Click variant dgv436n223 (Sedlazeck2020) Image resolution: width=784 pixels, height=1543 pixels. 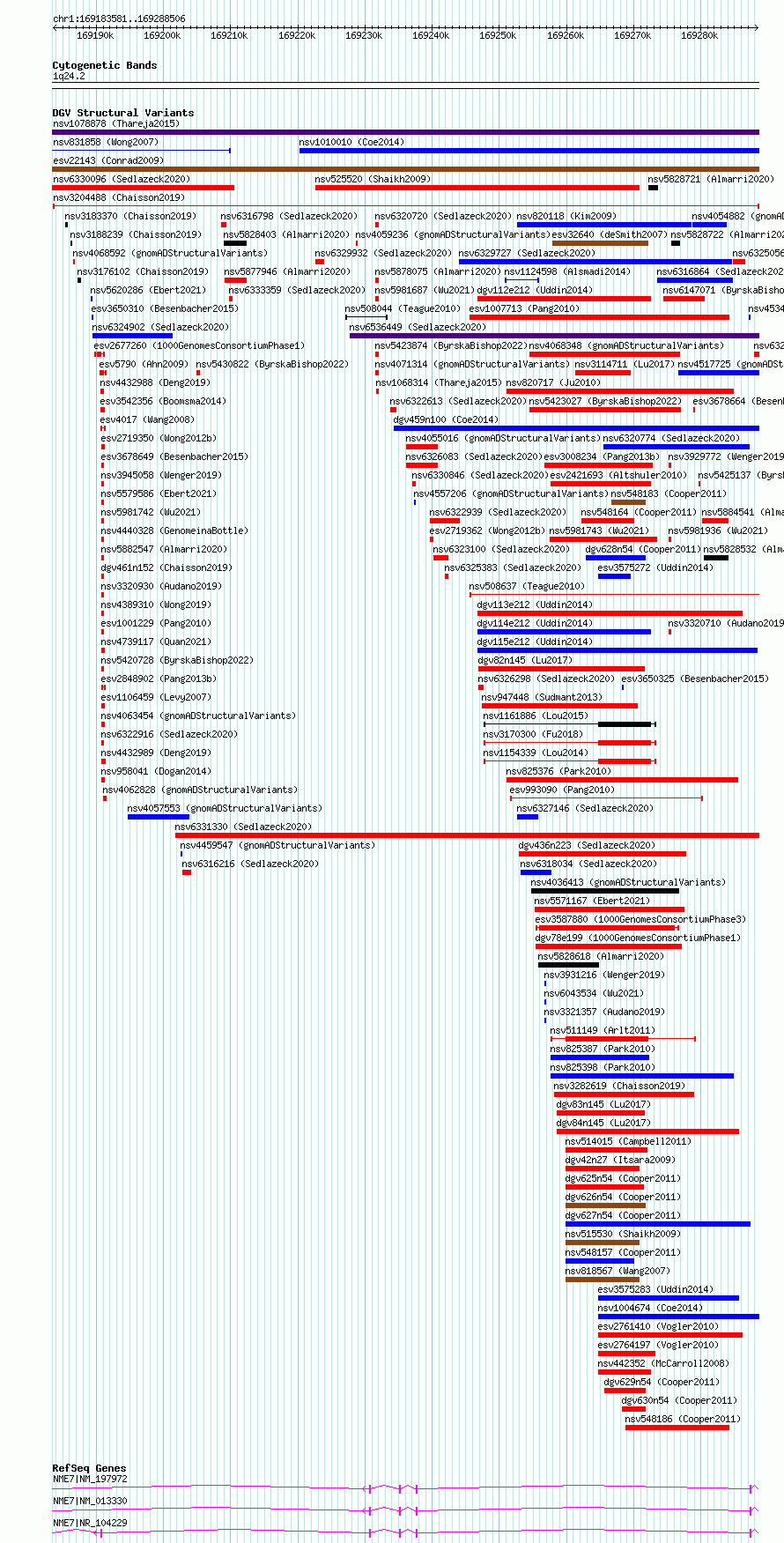(x=587, y=845)
